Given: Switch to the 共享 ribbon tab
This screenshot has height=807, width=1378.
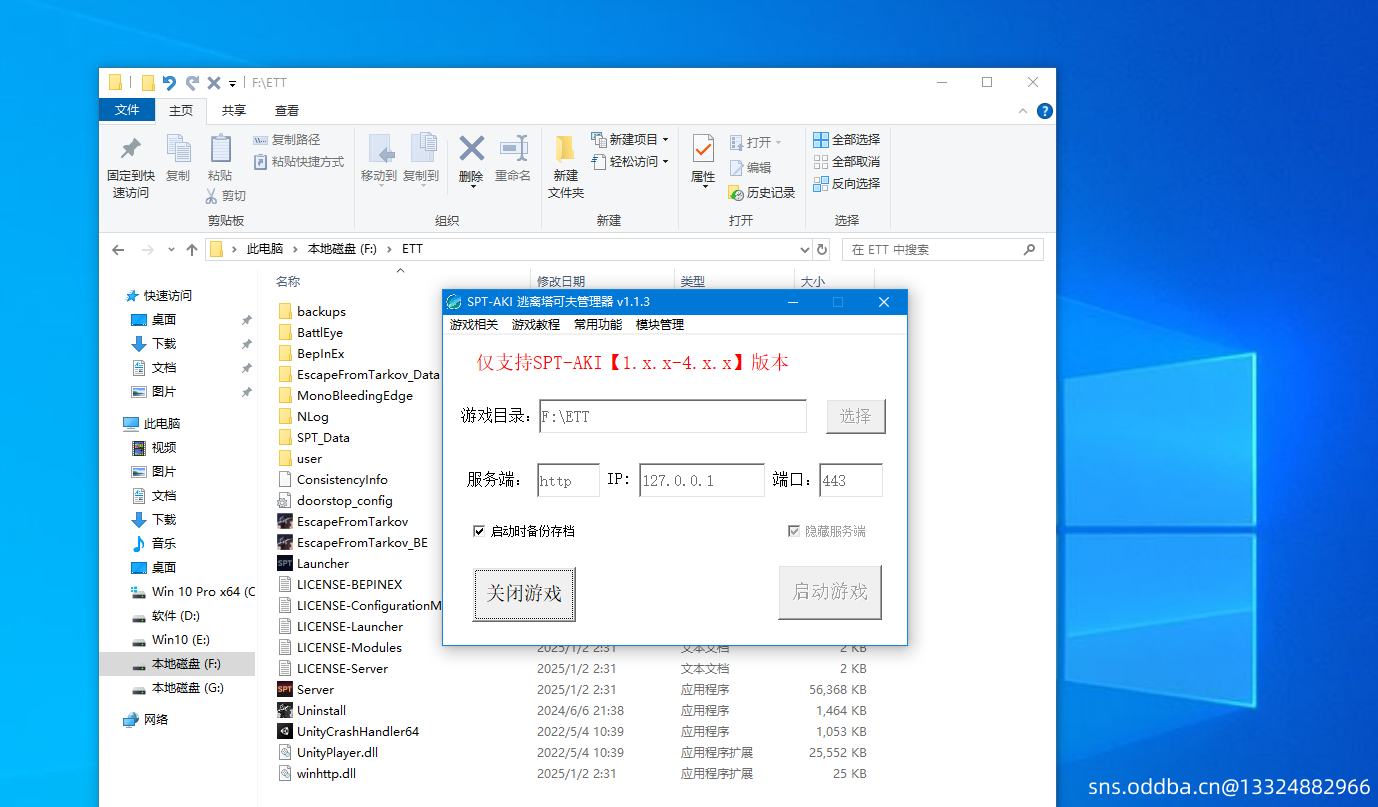Looking at the screenshot, I should click(234, 111).
